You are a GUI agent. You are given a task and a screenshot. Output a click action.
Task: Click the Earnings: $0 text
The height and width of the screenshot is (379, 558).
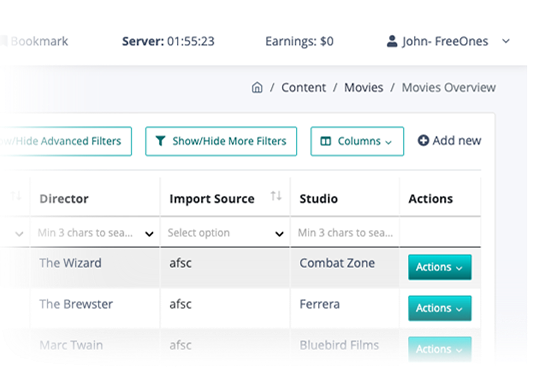299,41
